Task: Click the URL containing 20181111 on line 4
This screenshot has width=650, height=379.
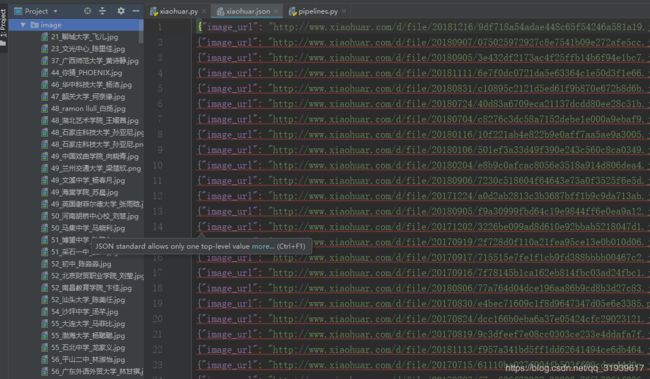Action: point(457,73)
